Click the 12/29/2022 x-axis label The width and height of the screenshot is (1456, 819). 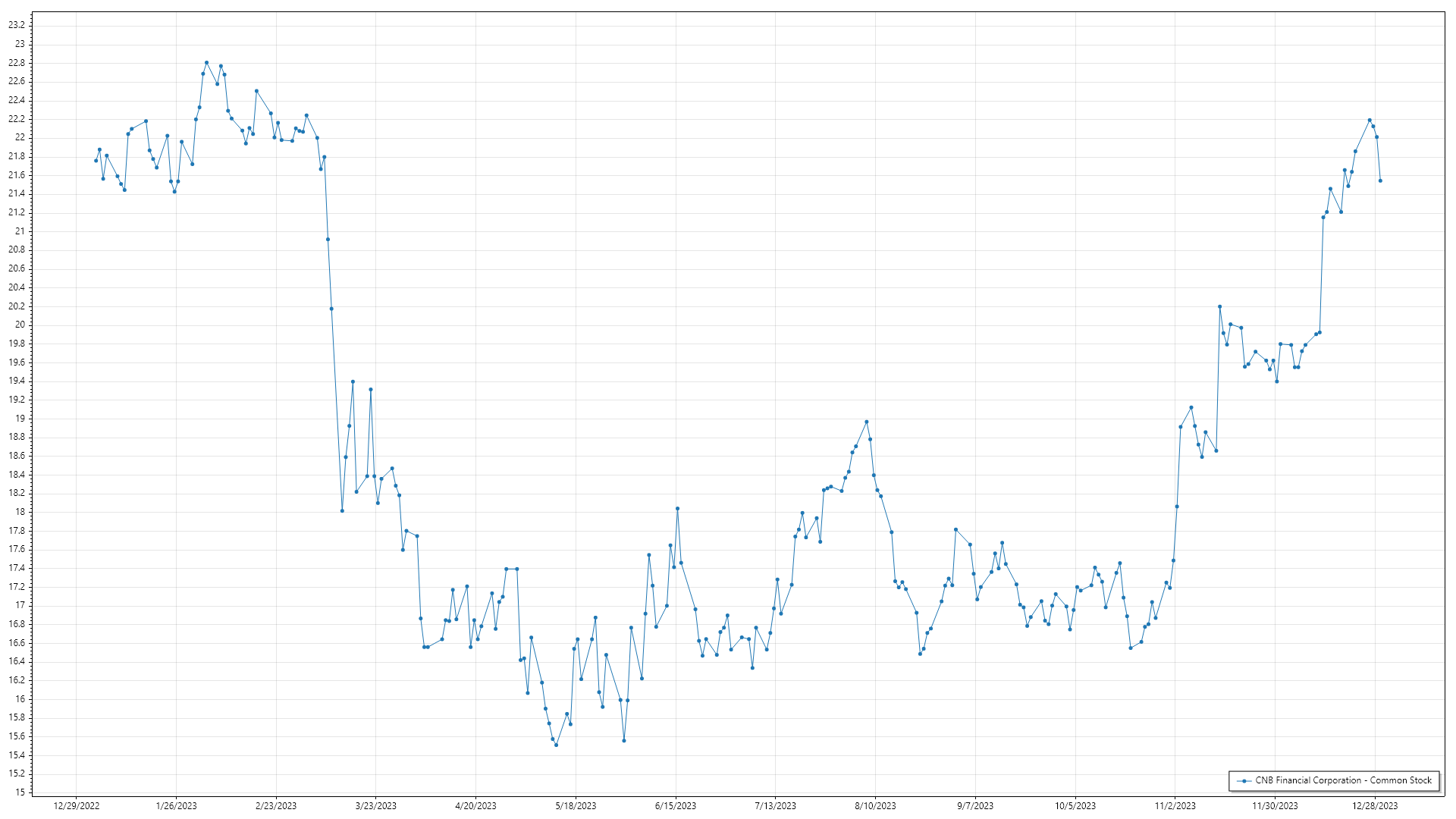(x=77, y=805)
